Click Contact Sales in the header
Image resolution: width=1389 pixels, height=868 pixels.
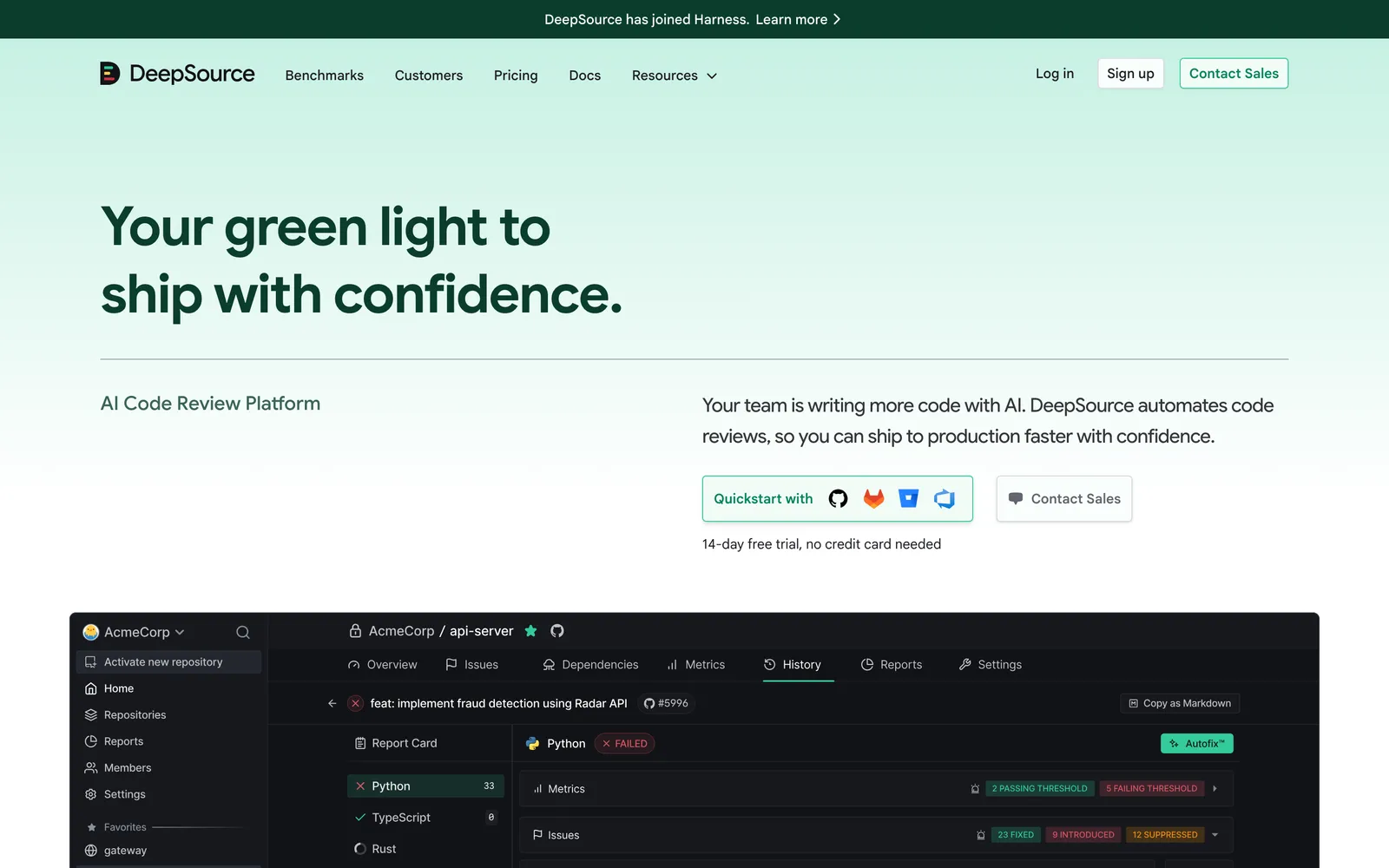pyautogui.click(x=1234, y=74)
